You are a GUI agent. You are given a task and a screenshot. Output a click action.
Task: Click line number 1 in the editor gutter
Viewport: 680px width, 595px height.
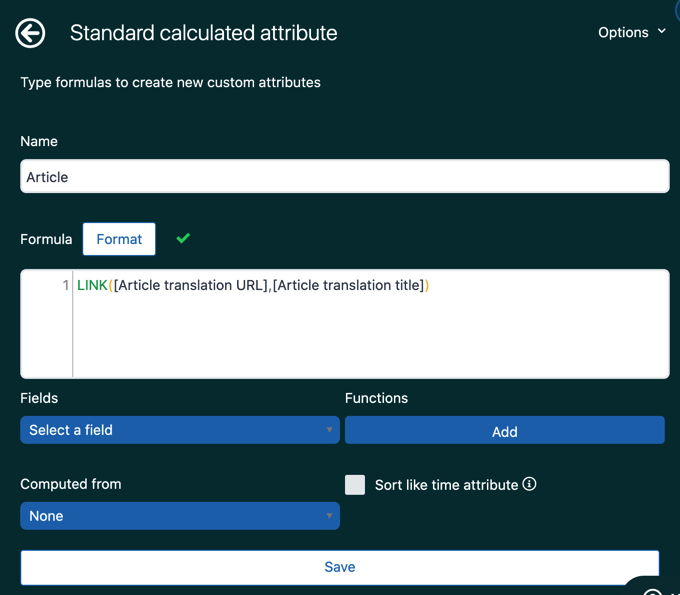66,285
